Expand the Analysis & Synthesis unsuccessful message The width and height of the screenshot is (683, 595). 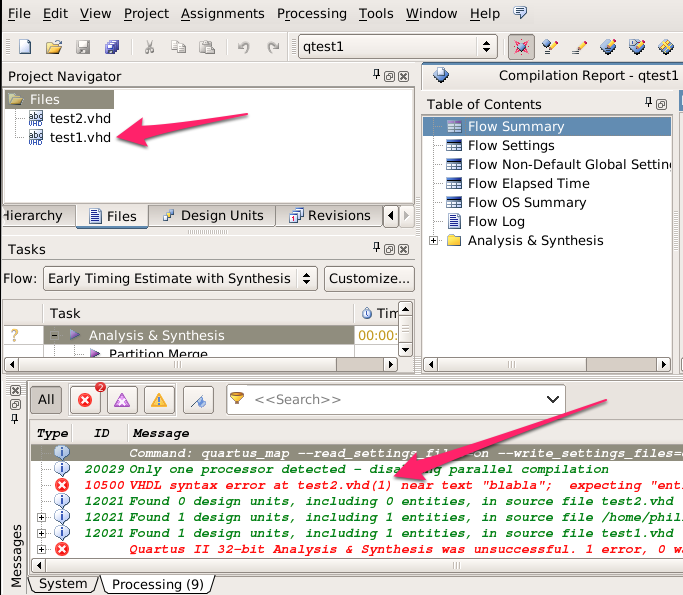(41, 549)
